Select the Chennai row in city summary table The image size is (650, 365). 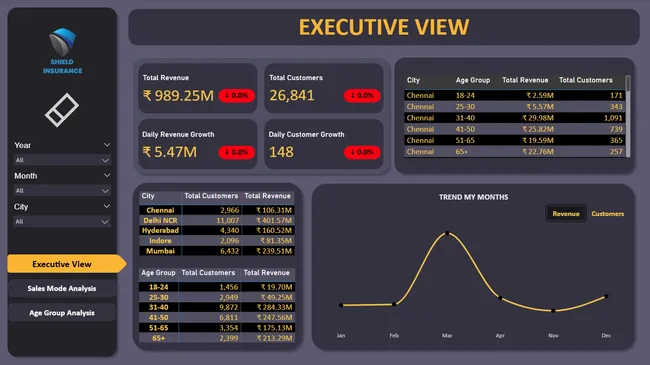coord(217,210)
